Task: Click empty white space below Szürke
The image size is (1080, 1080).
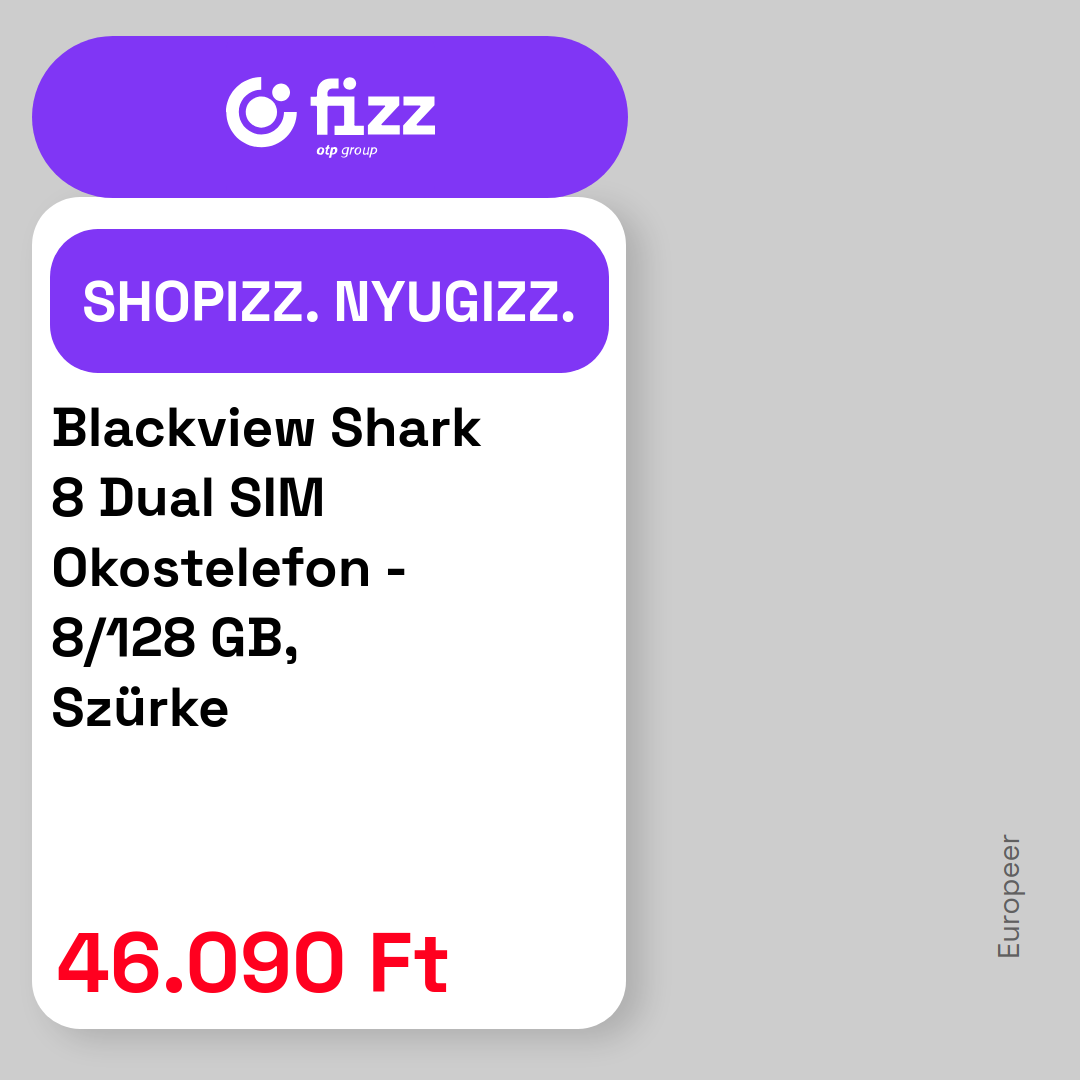Action: [329, 820]
